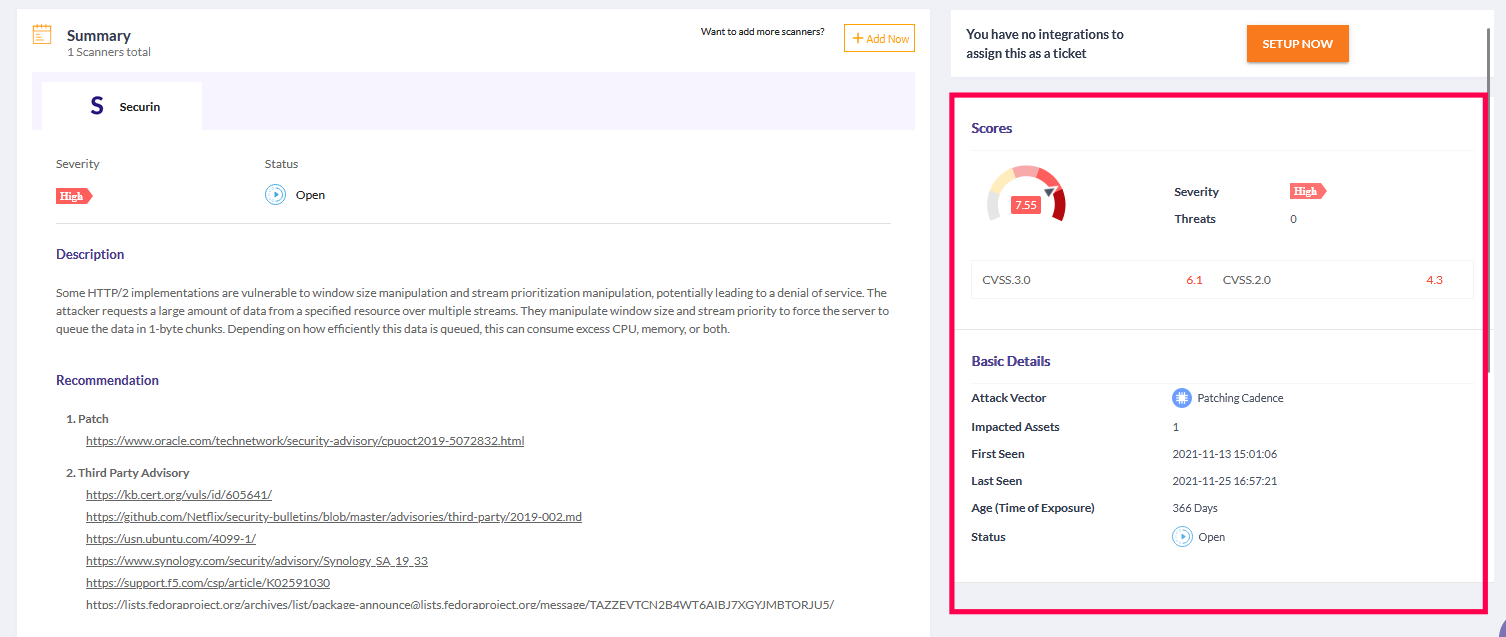Open the Synology security advisory link
The image size is (1506, 637).
point(257,561)
